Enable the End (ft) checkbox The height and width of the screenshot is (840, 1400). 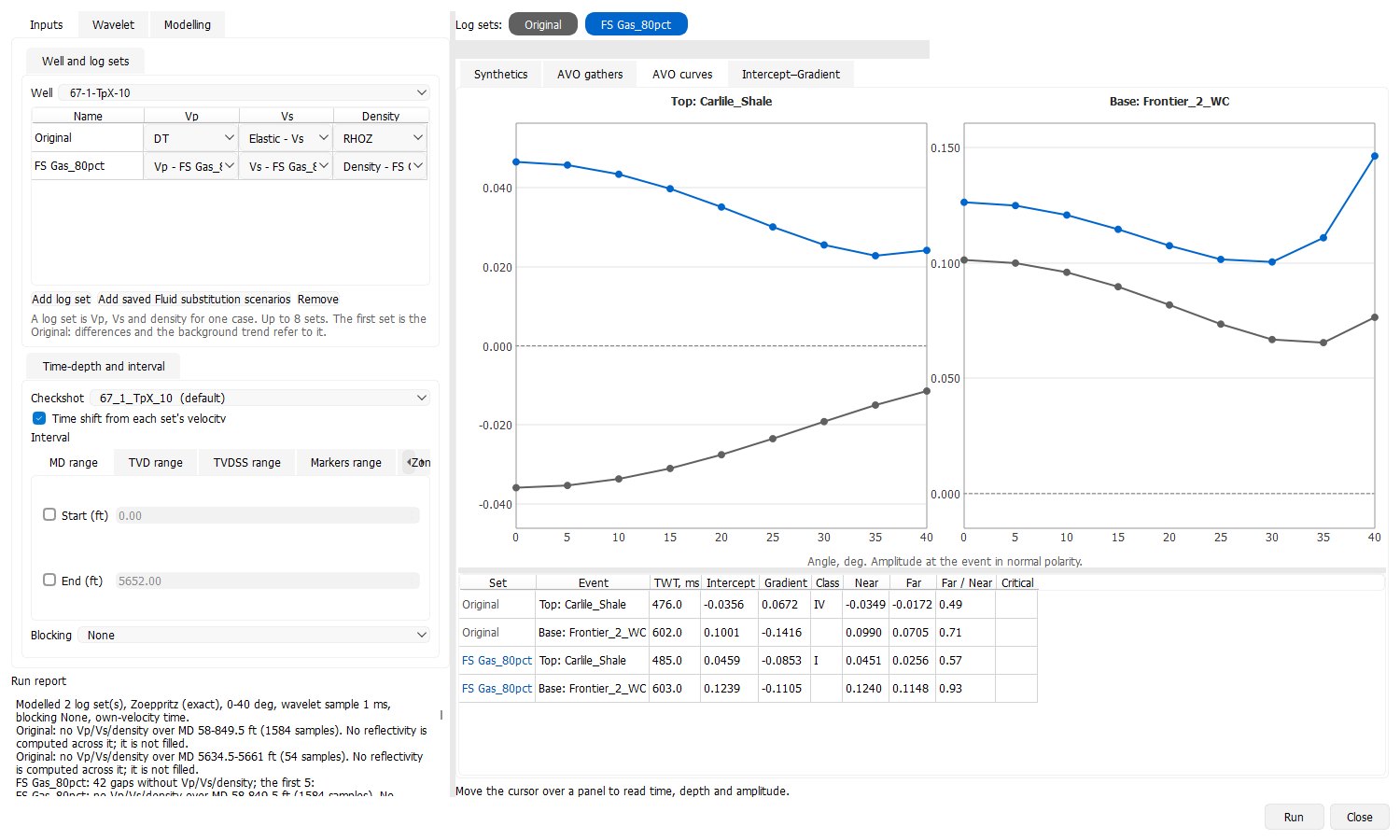(49, 580)
